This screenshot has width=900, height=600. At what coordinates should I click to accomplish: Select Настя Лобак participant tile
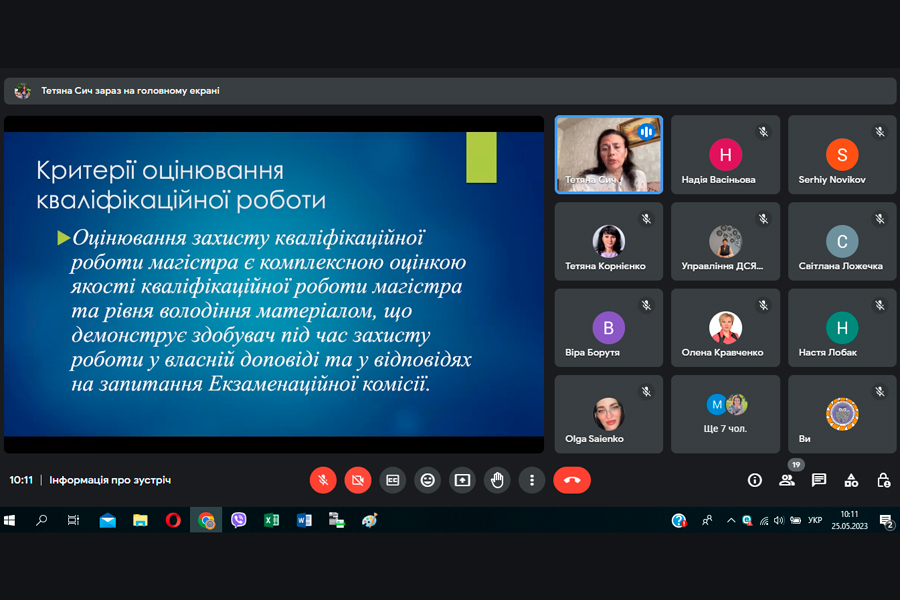tap(842, 328)
